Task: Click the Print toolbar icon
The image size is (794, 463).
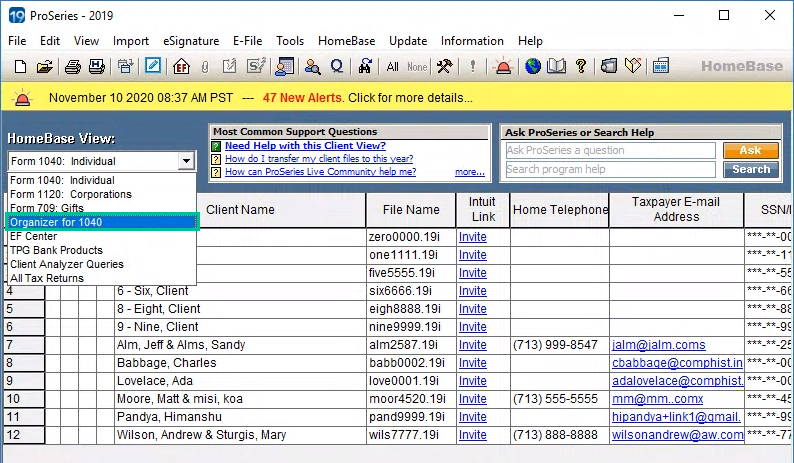Action: tap(72, 66)
